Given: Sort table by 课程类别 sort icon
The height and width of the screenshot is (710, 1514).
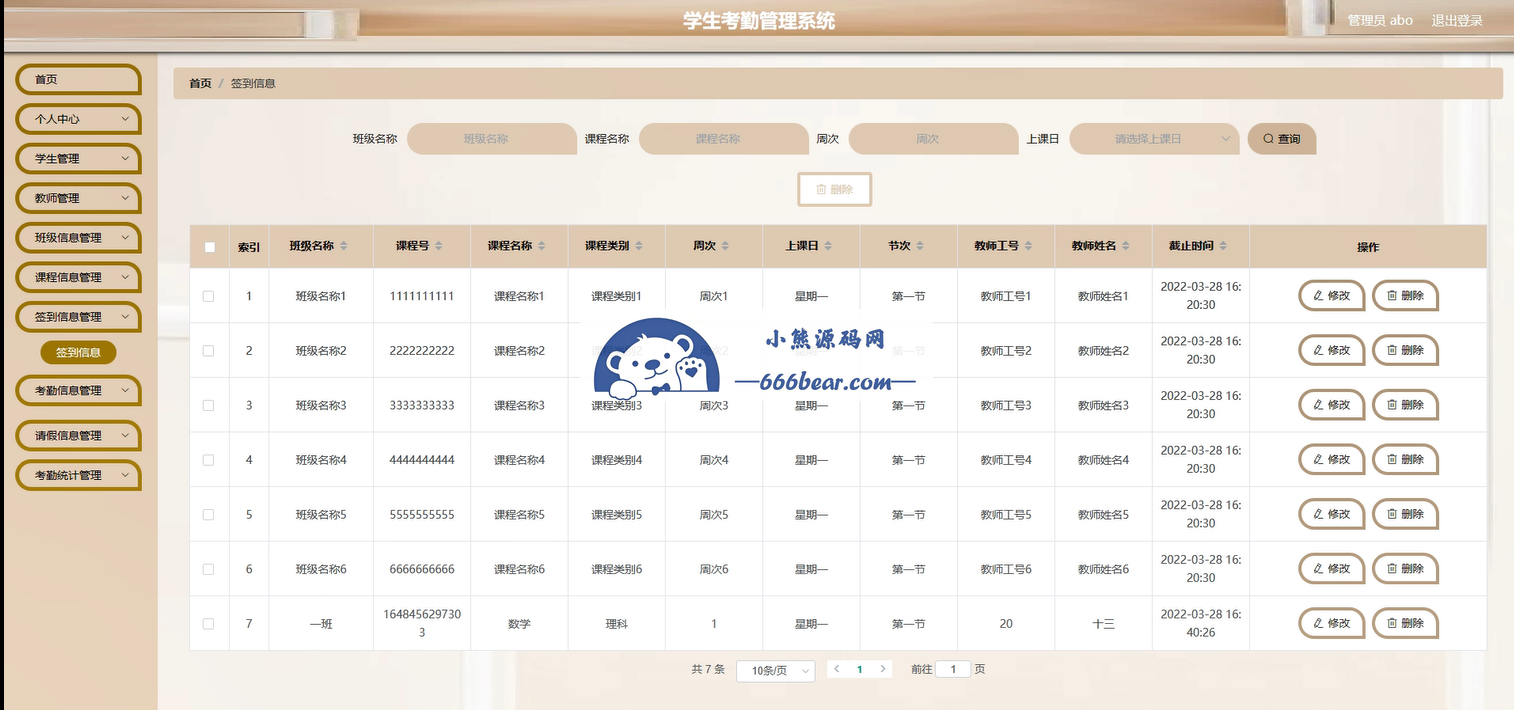Looking at the screenshot, I should tap(639, 246).
